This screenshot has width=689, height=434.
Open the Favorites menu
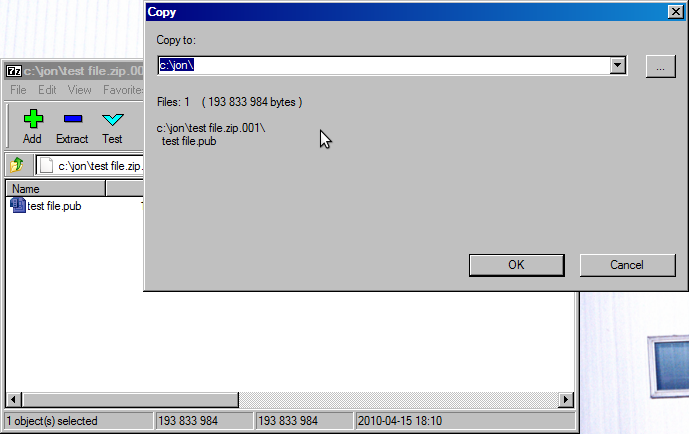coord(123,90)
